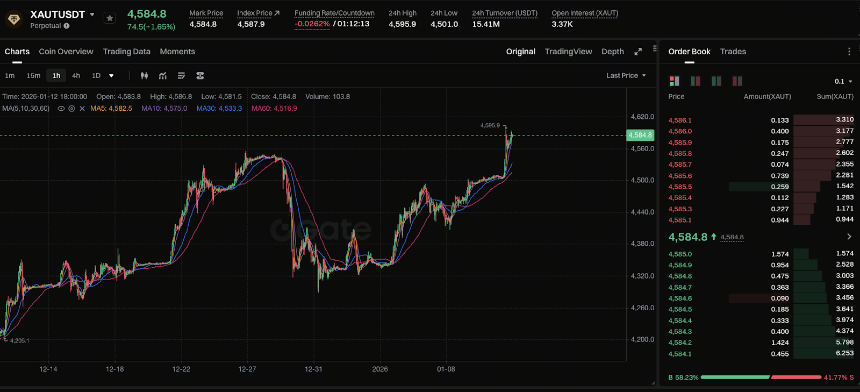Click the Funding Rate/Countdown label
The height and width of the screenshot is (392, 860).
335,13
